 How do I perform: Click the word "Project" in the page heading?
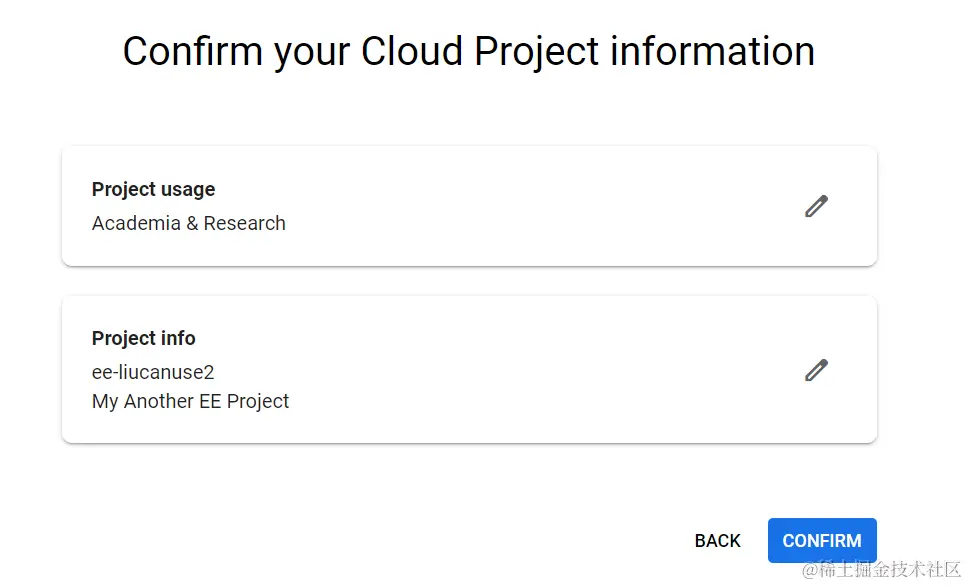point(536,52)
